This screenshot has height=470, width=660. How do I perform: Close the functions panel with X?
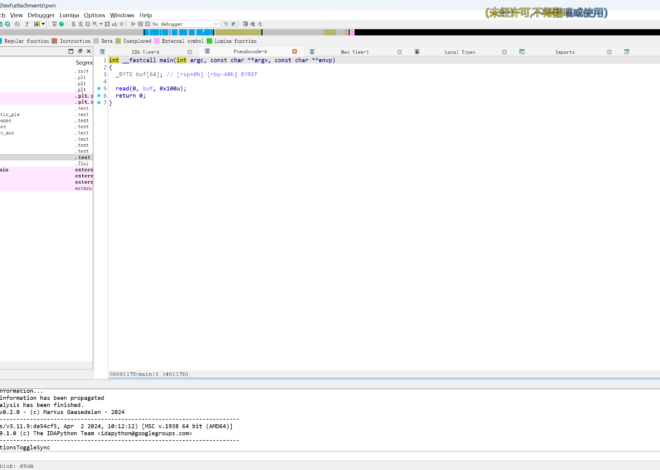[x=88, y=51]
